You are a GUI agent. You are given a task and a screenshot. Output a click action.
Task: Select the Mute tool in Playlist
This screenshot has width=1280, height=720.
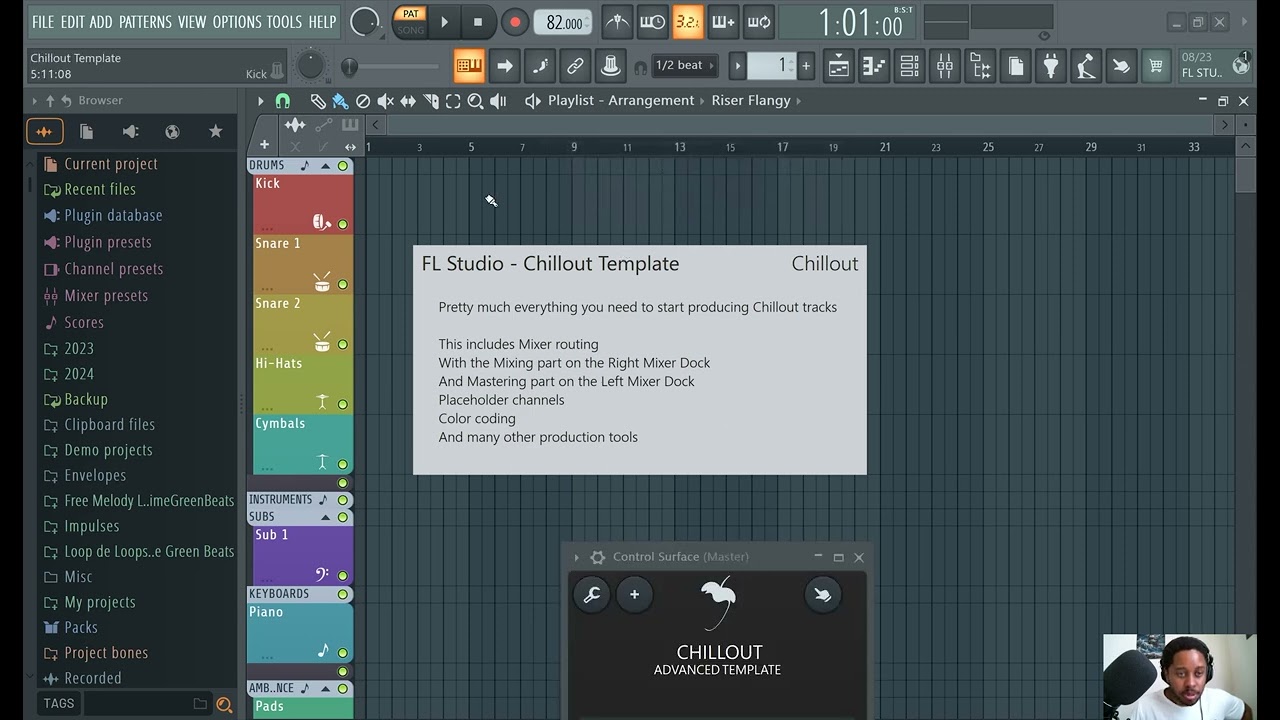[385, 101]
